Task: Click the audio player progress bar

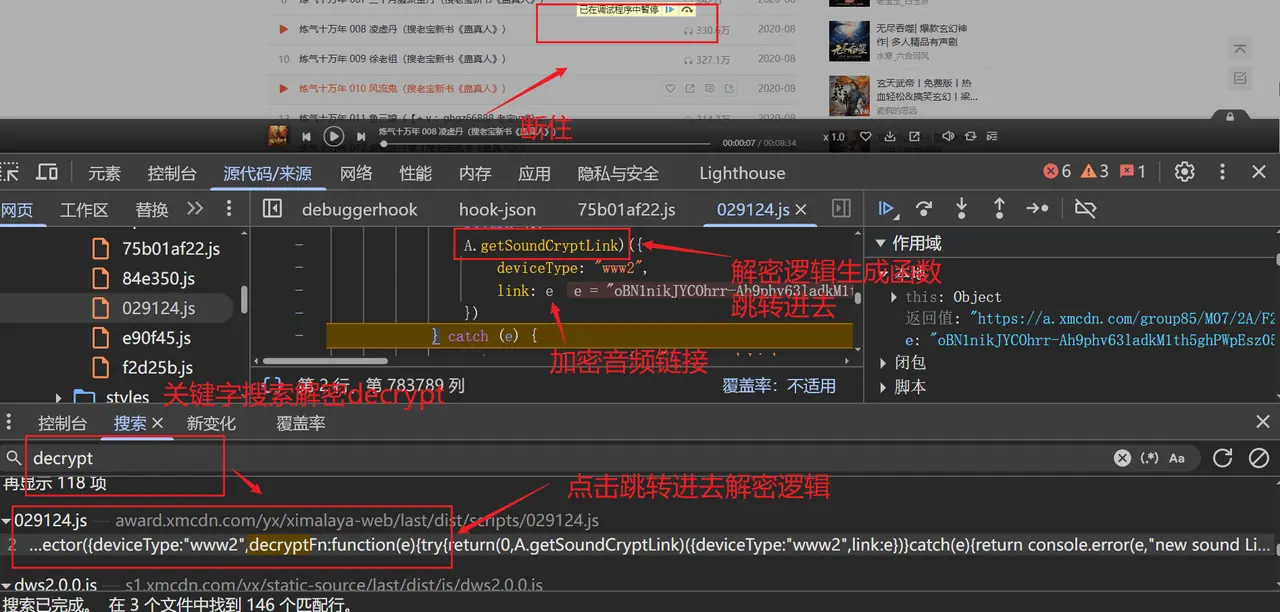Action: point(550,144)
